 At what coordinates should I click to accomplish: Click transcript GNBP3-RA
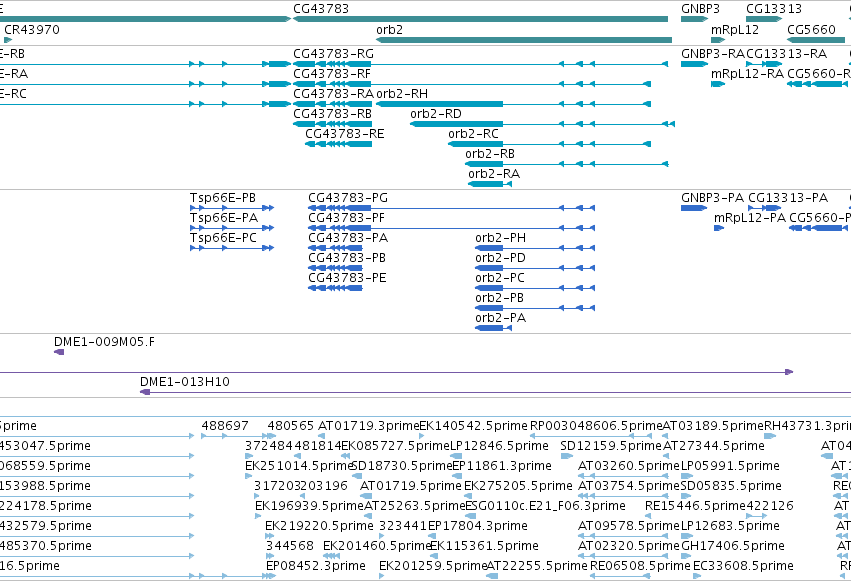coord(713,54)
